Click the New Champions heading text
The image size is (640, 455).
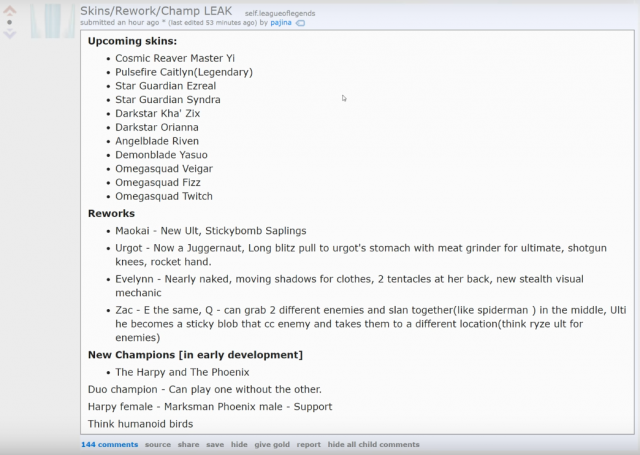tap(195, 354)
